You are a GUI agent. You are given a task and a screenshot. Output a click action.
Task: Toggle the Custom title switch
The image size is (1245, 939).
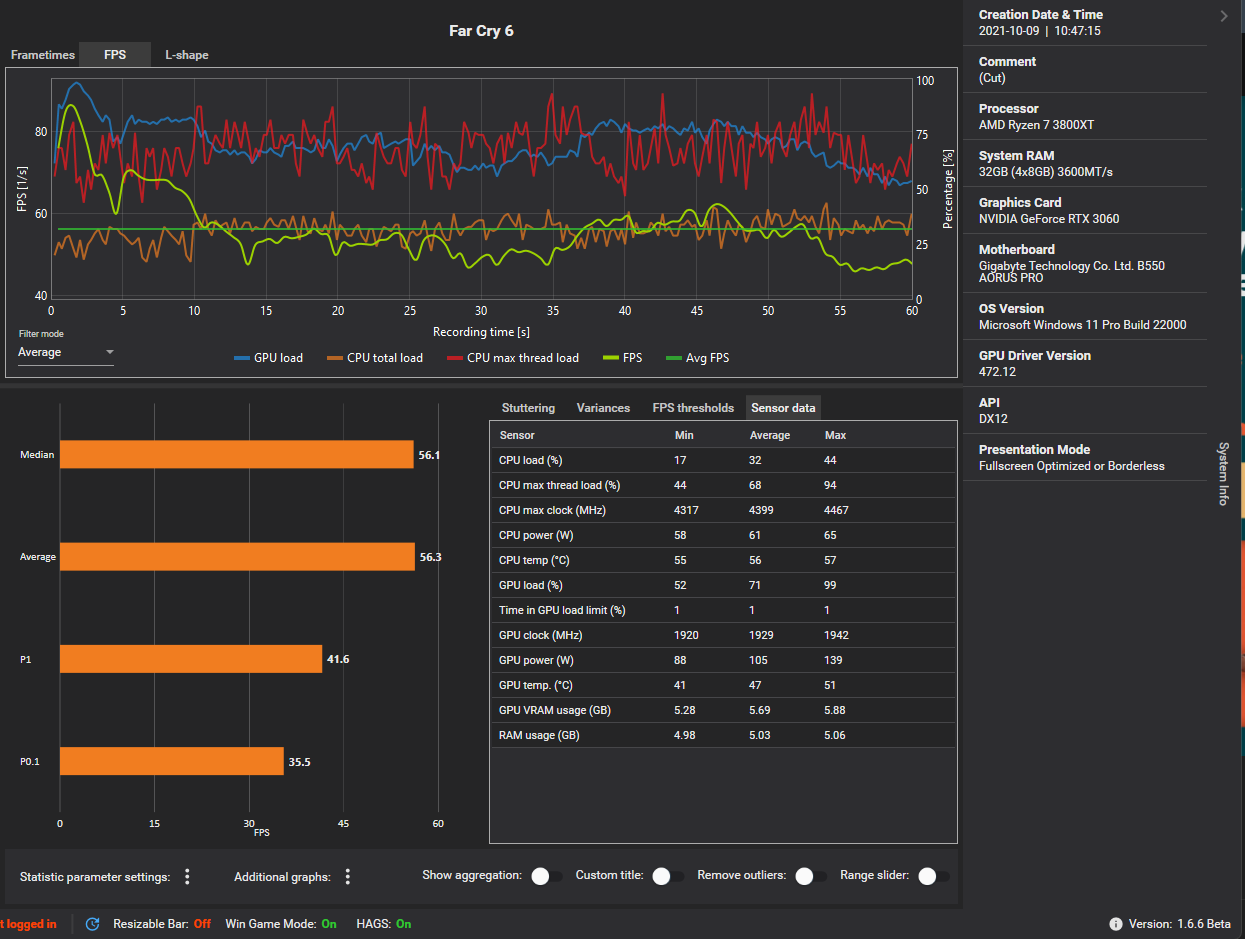pyautogui.click(x=667, y=876)
